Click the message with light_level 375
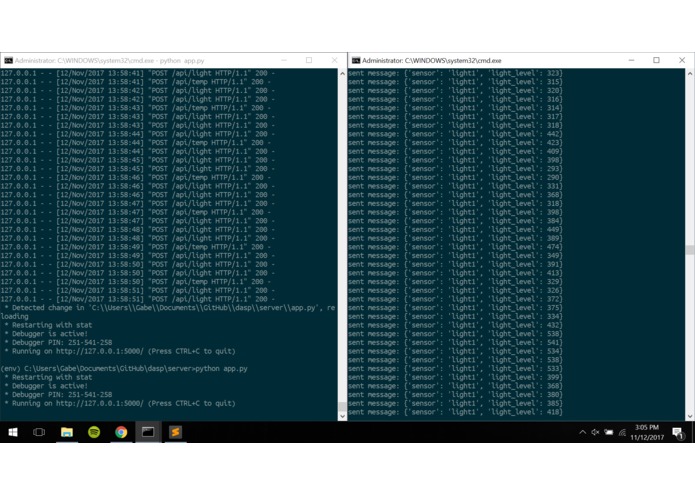Viewport: 695px width, 494px height. pos(455,308)
